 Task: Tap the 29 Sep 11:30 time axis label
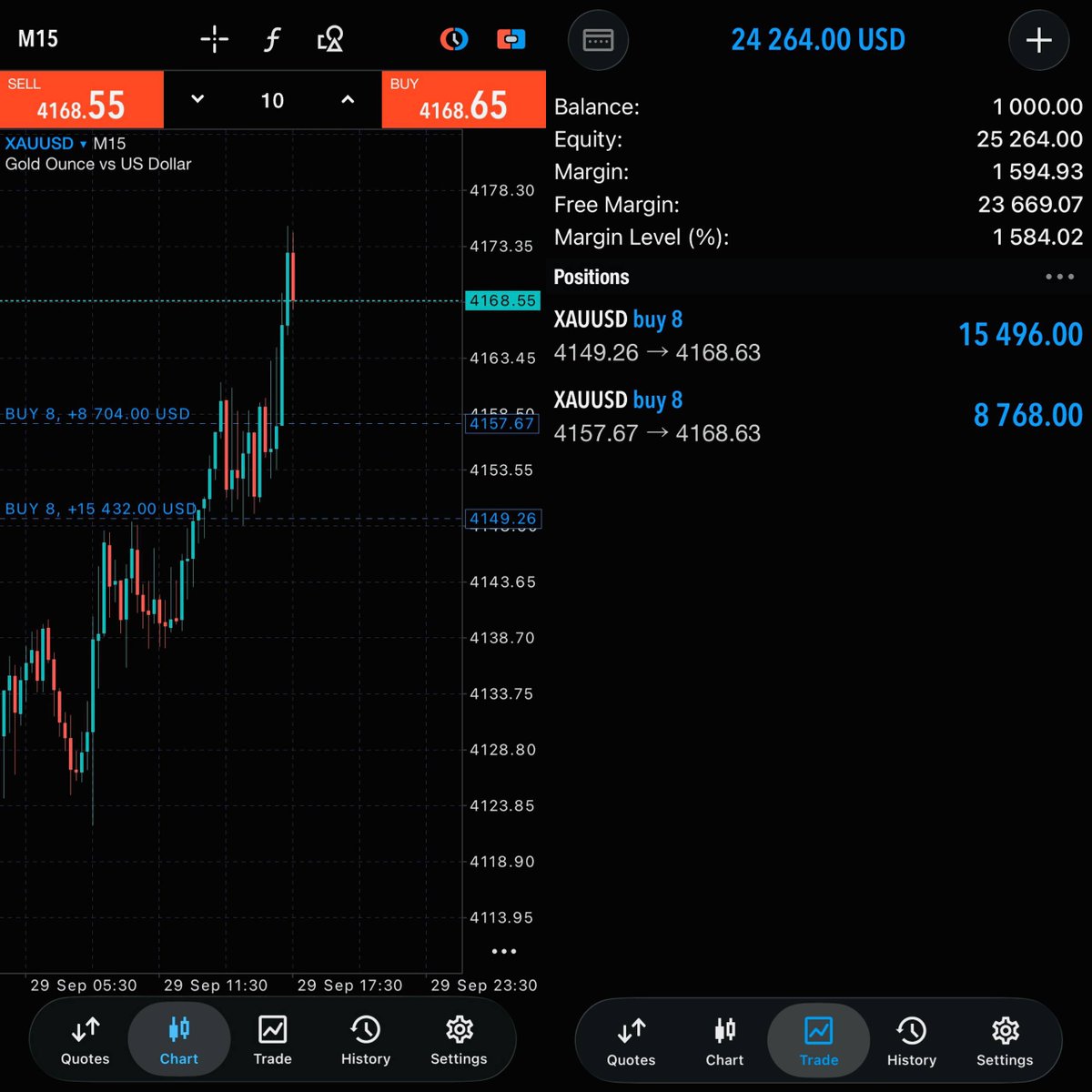click(216, 986)
